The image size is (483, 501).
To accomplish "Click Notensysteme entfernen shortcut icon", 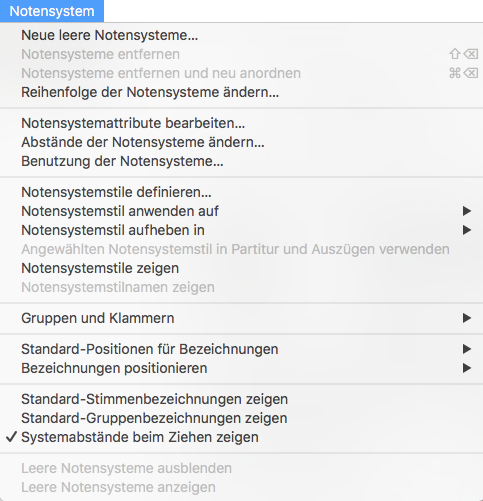I will coord(464,54).
